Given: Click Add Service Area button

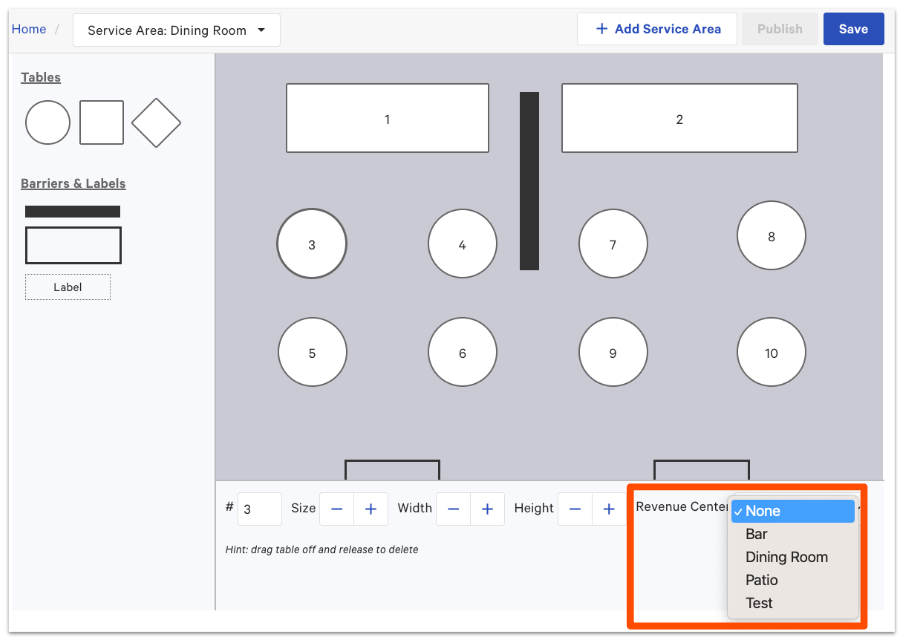Looking at the screenshot, I should pos(657,29).
